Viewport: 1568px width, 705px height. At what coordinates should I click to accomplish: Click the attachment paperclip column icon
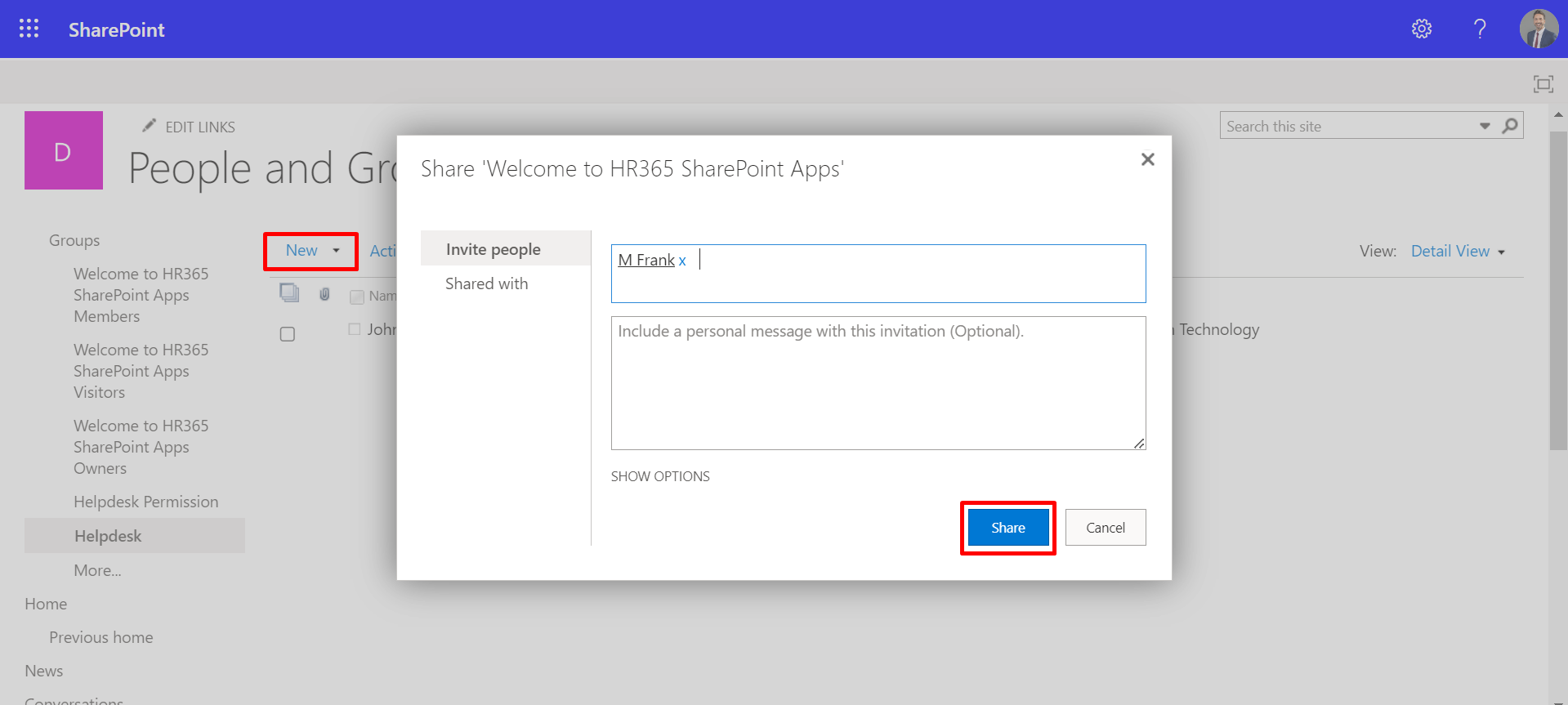click(x=324, y=294)
